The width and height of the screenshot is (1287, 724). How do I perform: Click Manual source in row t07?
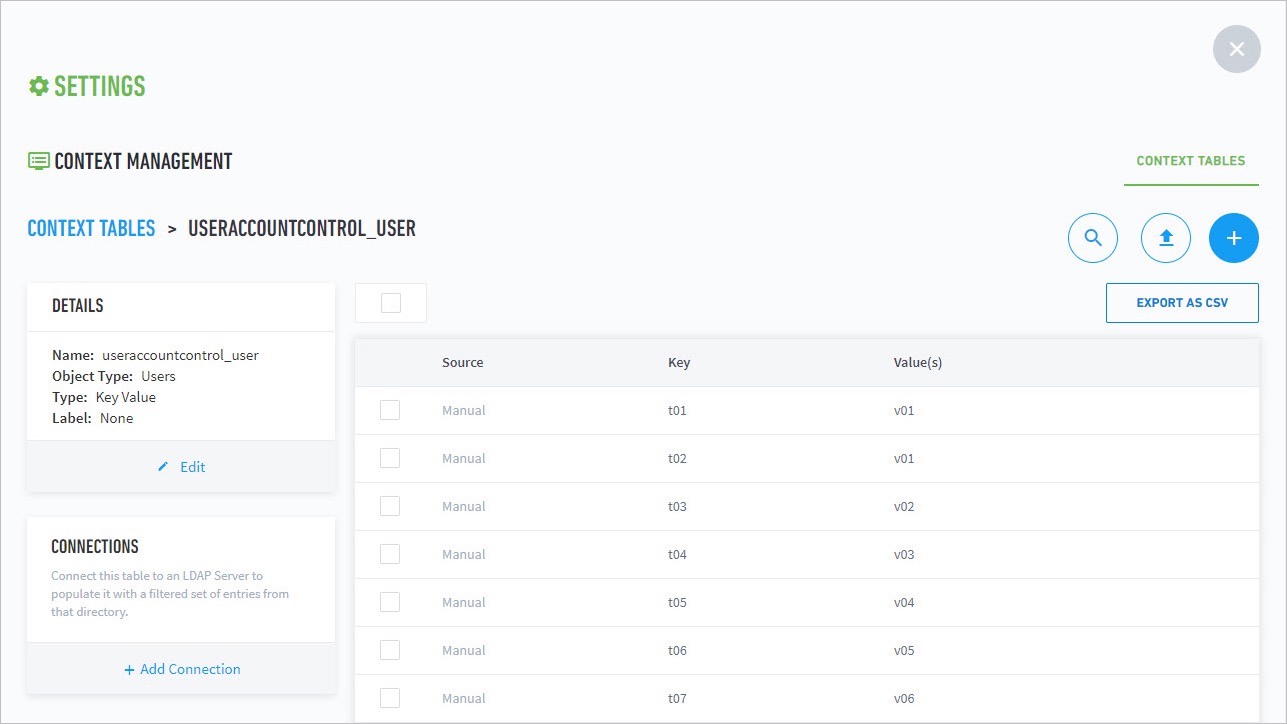click(x=464, y=698)
